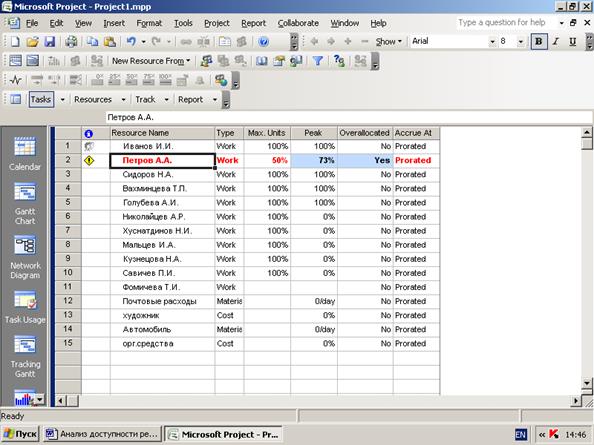Open the Undo history dropdown arrow

coord(143,41)
